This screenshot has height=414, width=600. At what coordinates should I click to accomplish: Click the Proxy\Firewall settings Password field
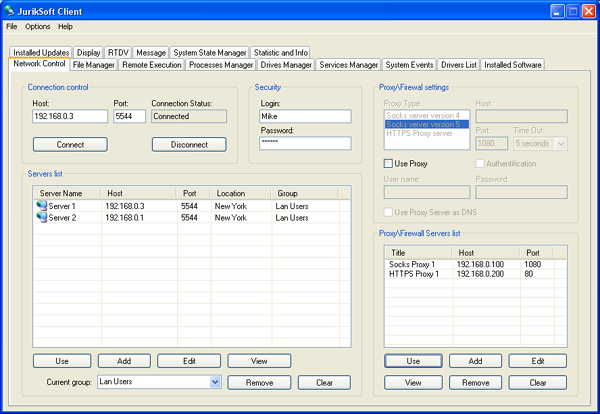pyautogui.click(x=521, y=192)
